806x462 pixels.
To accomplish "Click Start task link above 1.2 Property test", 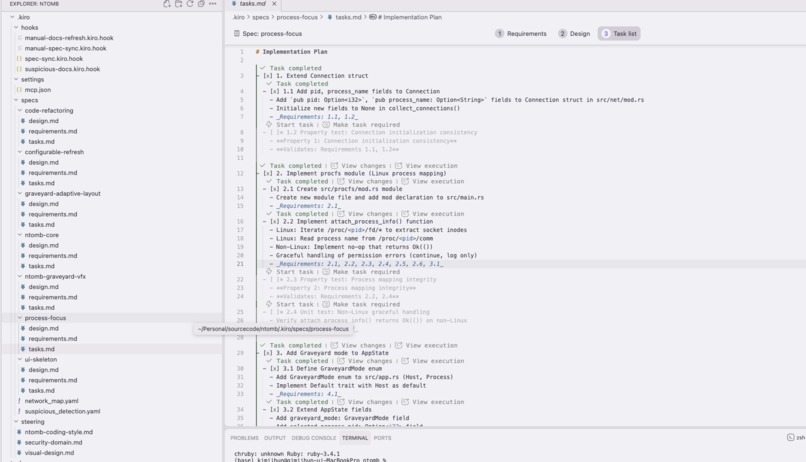I will tap(295, 124).
